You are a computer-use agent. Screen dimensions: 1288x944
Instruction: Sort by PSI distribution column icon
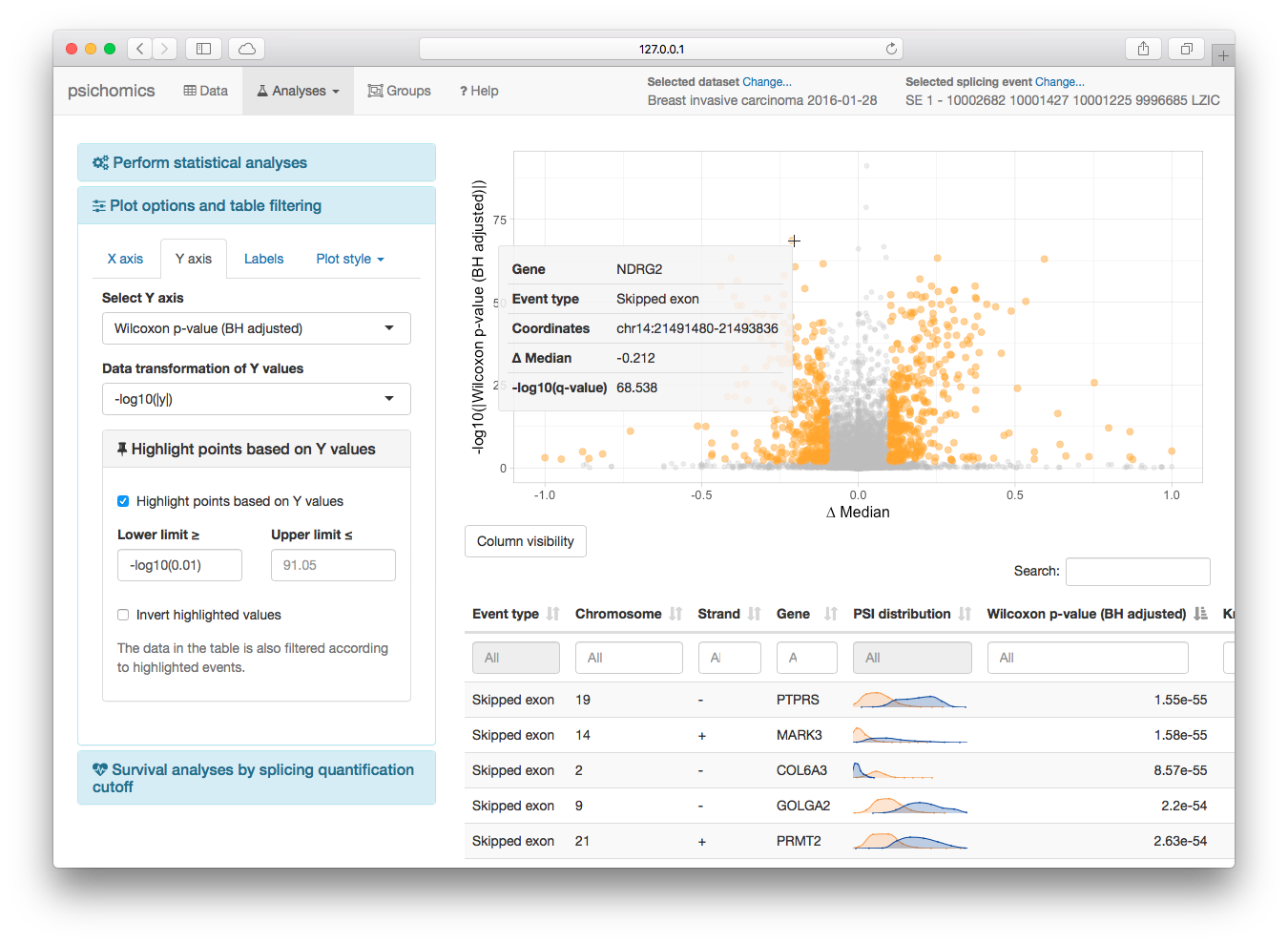pyautogui.click(x=966, y=614)
